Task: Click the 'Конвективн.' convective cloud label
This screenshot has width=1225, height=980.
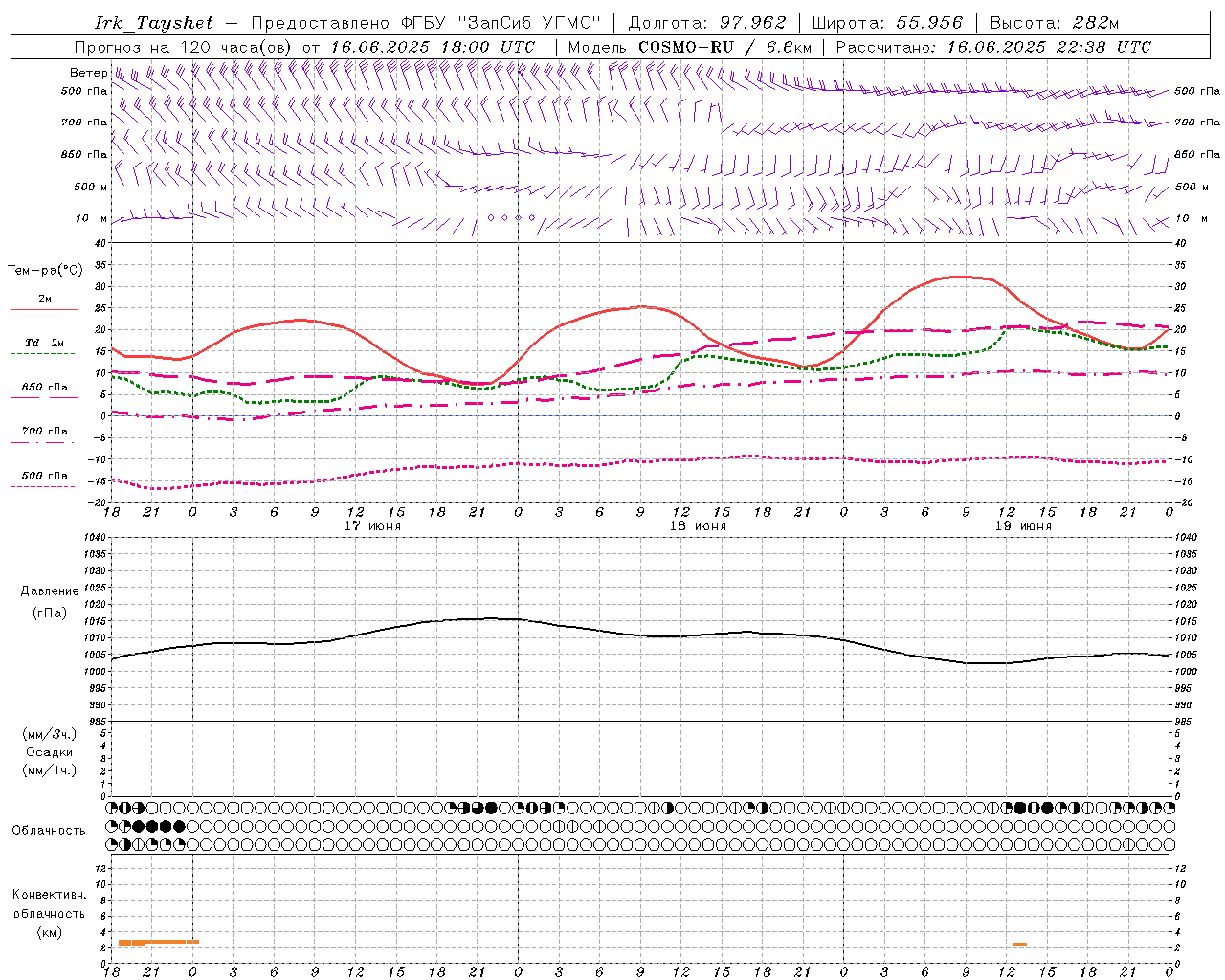Action: tap(49, 895)
